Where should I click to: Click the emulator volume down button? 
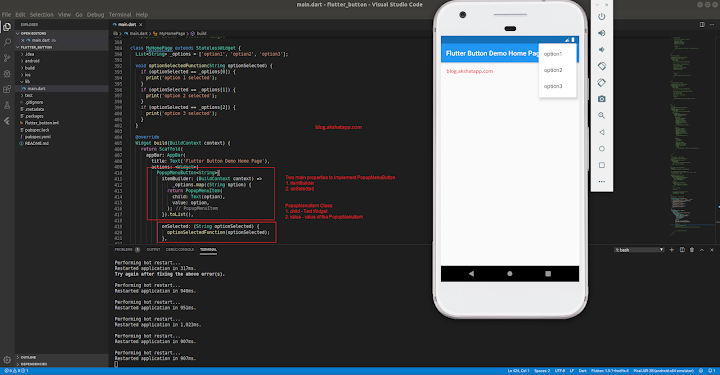pos(602,50)
